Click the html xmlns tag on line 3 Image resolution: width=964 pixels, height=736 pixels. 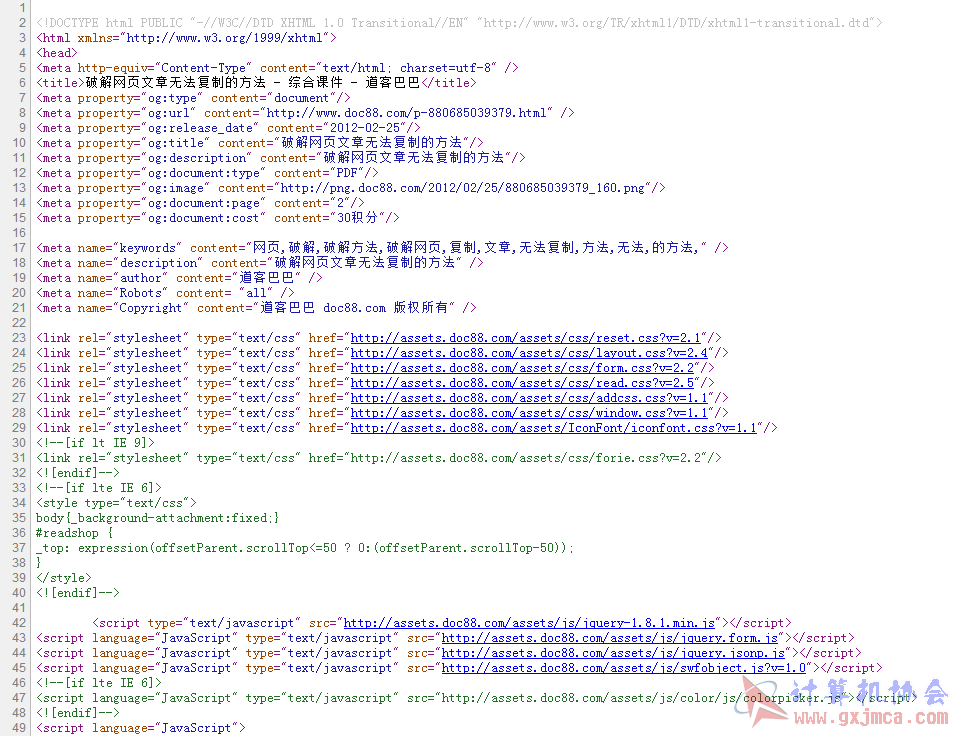click(186, 38)
